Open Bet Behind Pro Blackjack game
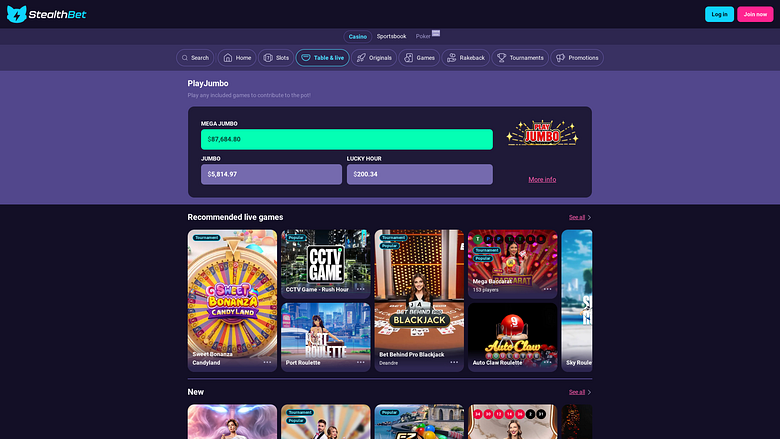The height and width of the screenshot is (439, 780). pos(419,300)
